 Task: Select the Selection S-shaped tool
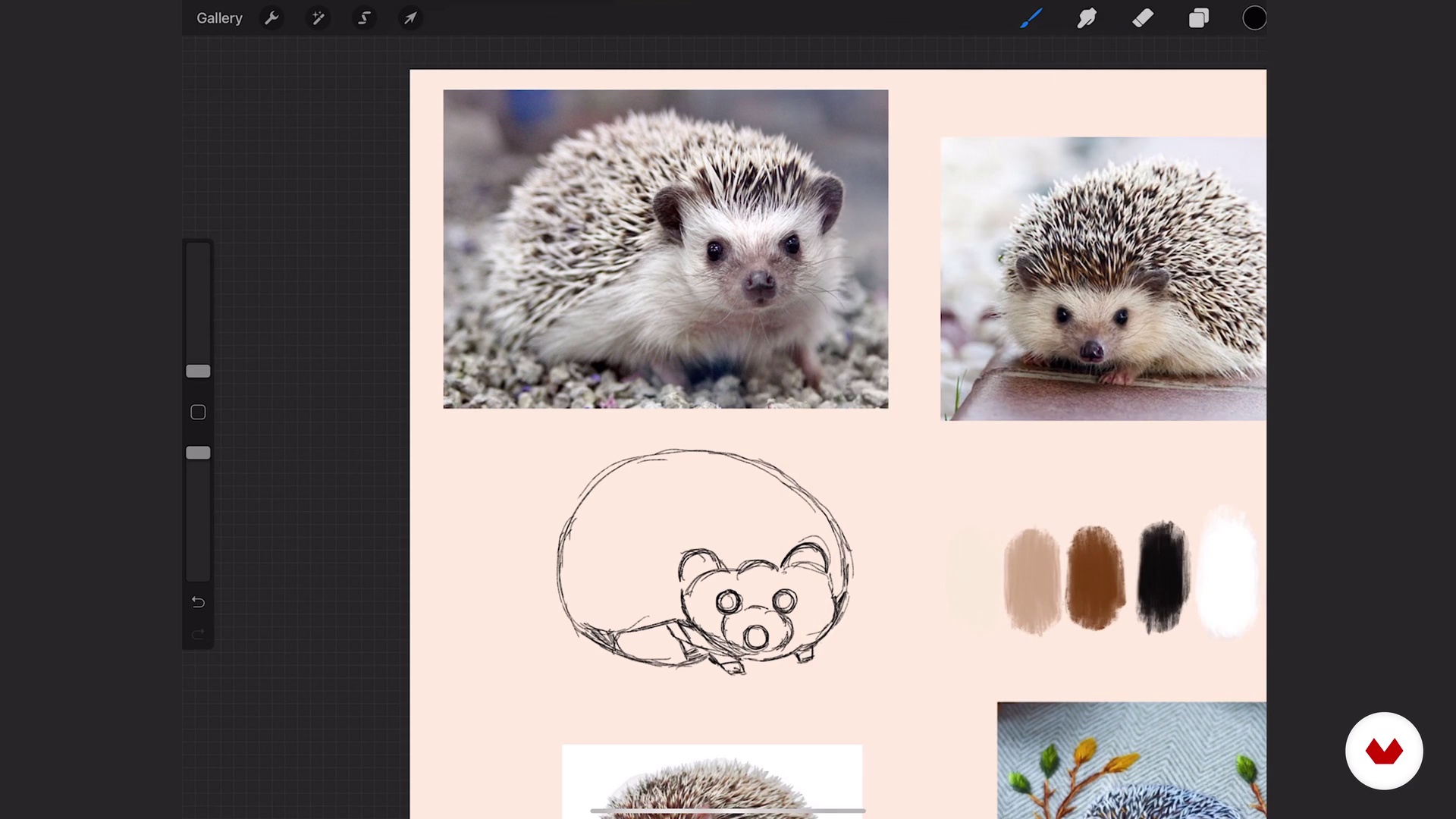tap(364, 18)
